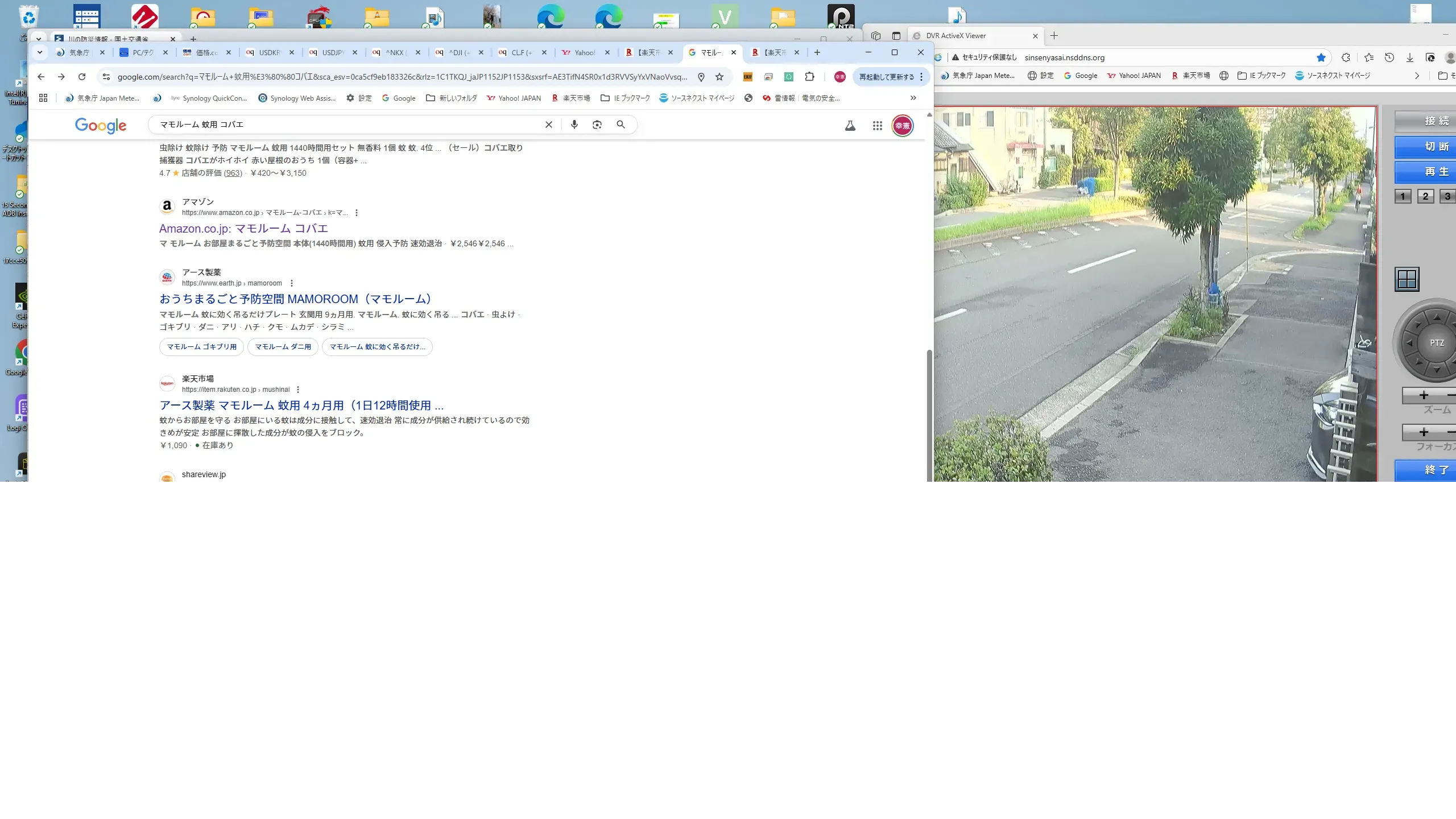
Task: Show hidden bookmarks with double chevron
Action: 913,98
